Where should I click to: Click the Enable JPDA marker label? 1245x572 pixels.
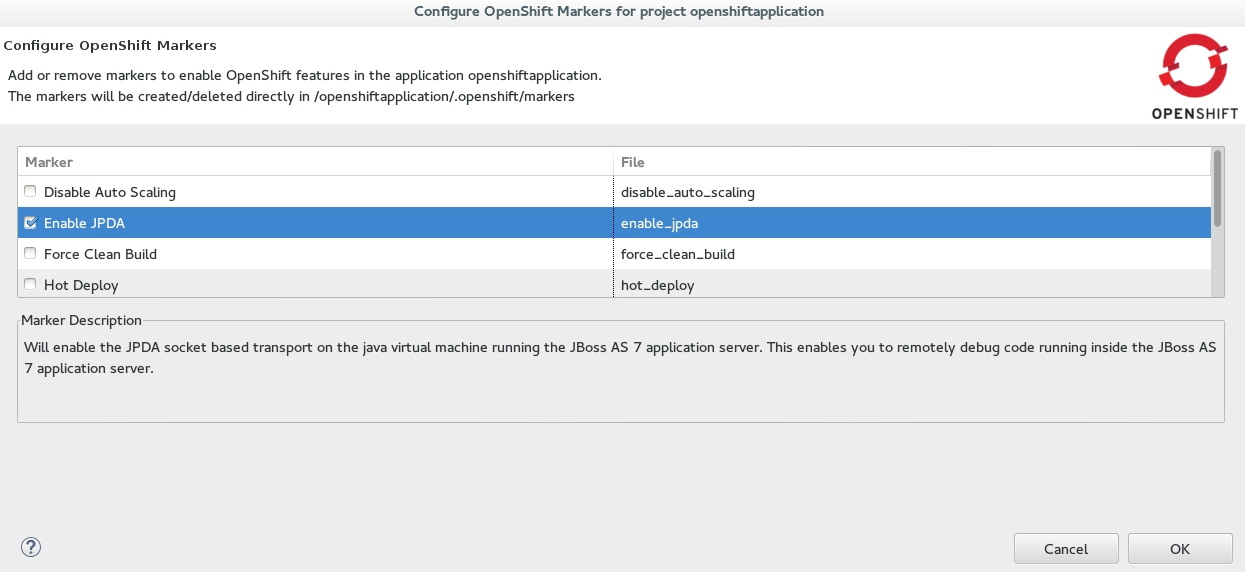point(84,223)
